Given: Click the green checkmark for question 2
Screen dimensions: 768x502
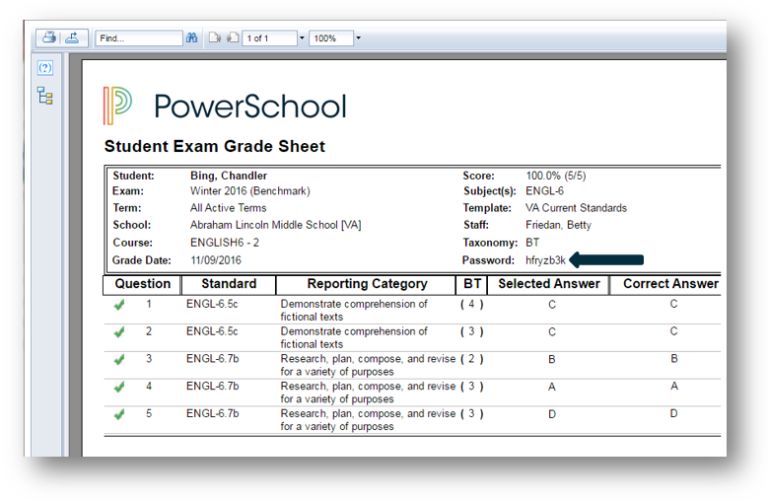Looking at the screenshot, I should 119,332.
